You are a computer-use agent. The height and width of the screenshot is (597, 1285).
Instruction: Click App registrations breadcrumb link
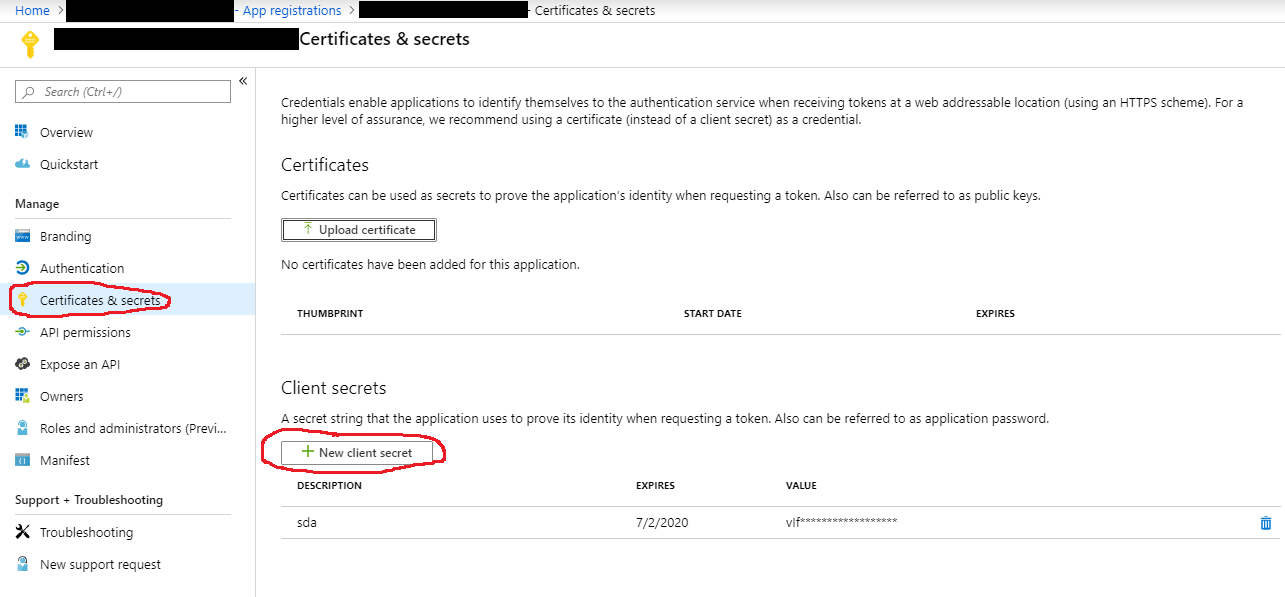[292, 10]
